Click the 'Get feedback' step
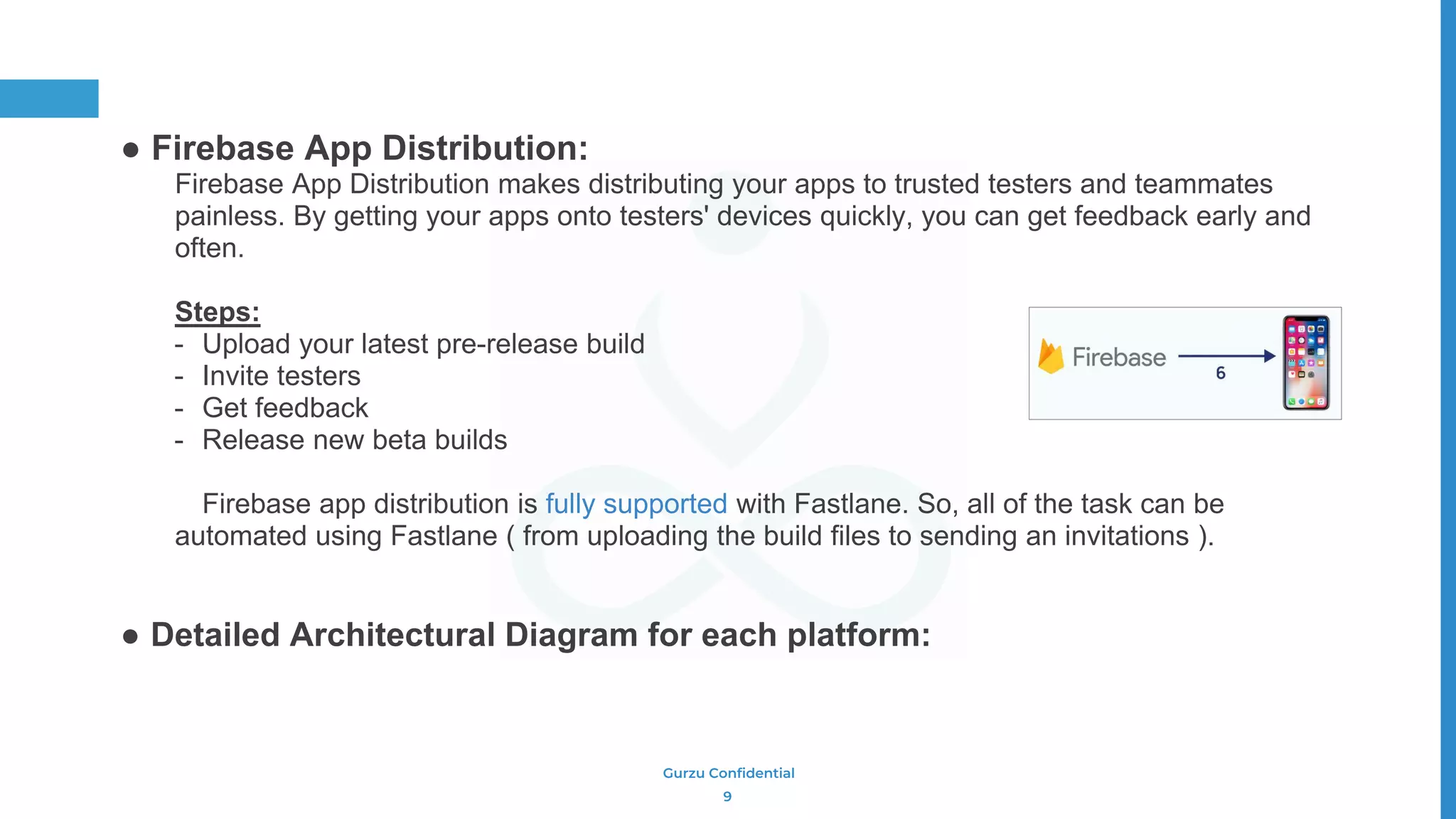Viewport: 1456px width, 819px height. click(x=285, y=408)
